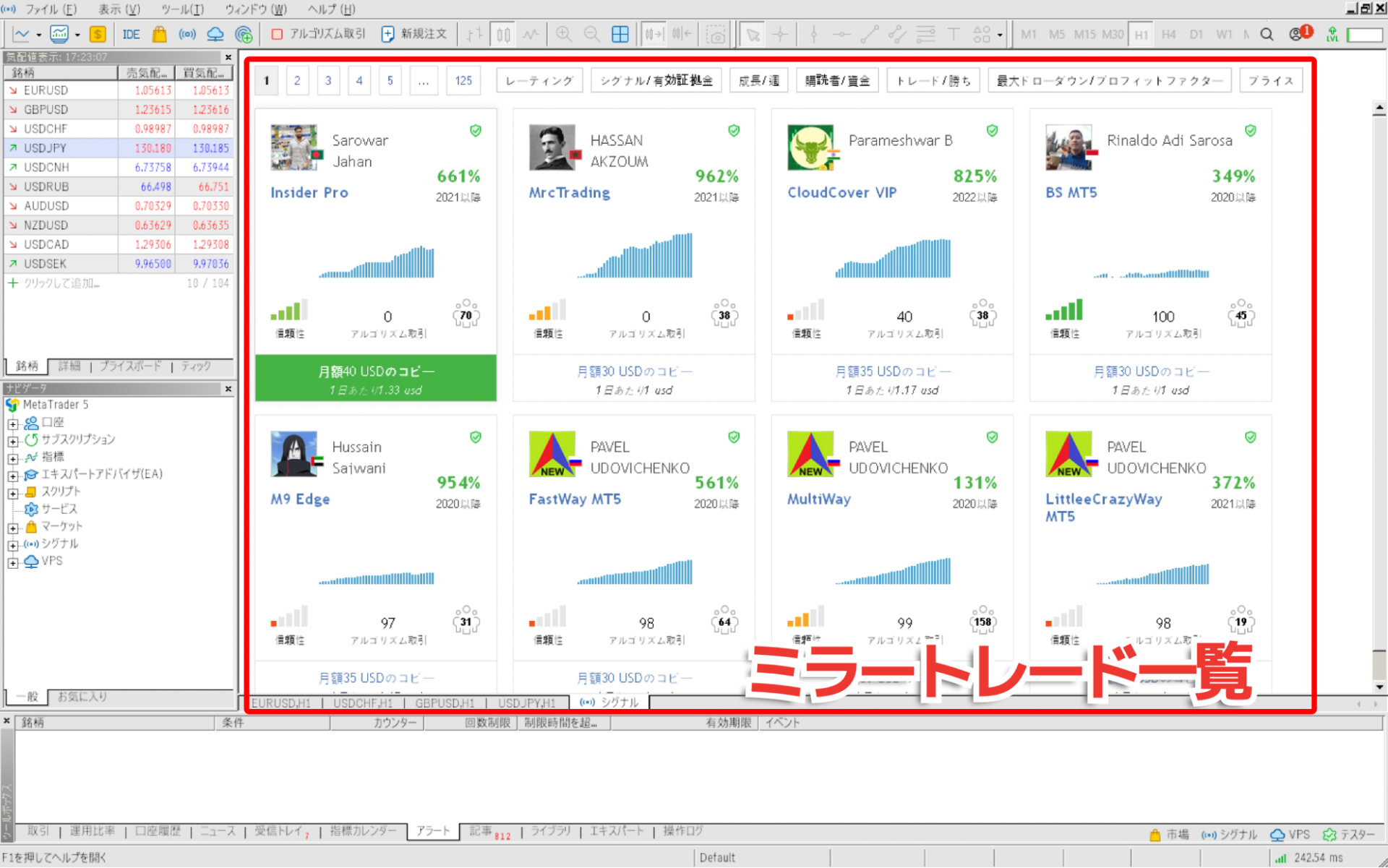This screenshot has width=1388, height=868.
Task: Switch chart to candlestick style
Action: point(503,34)
